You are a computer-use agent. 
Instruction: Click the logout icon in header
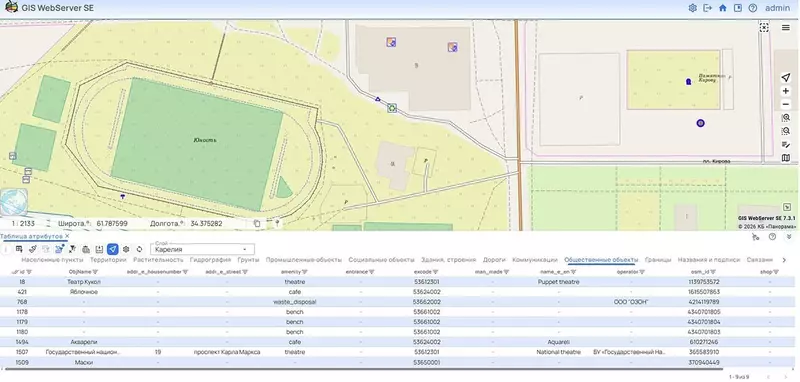tap(708, 8)
